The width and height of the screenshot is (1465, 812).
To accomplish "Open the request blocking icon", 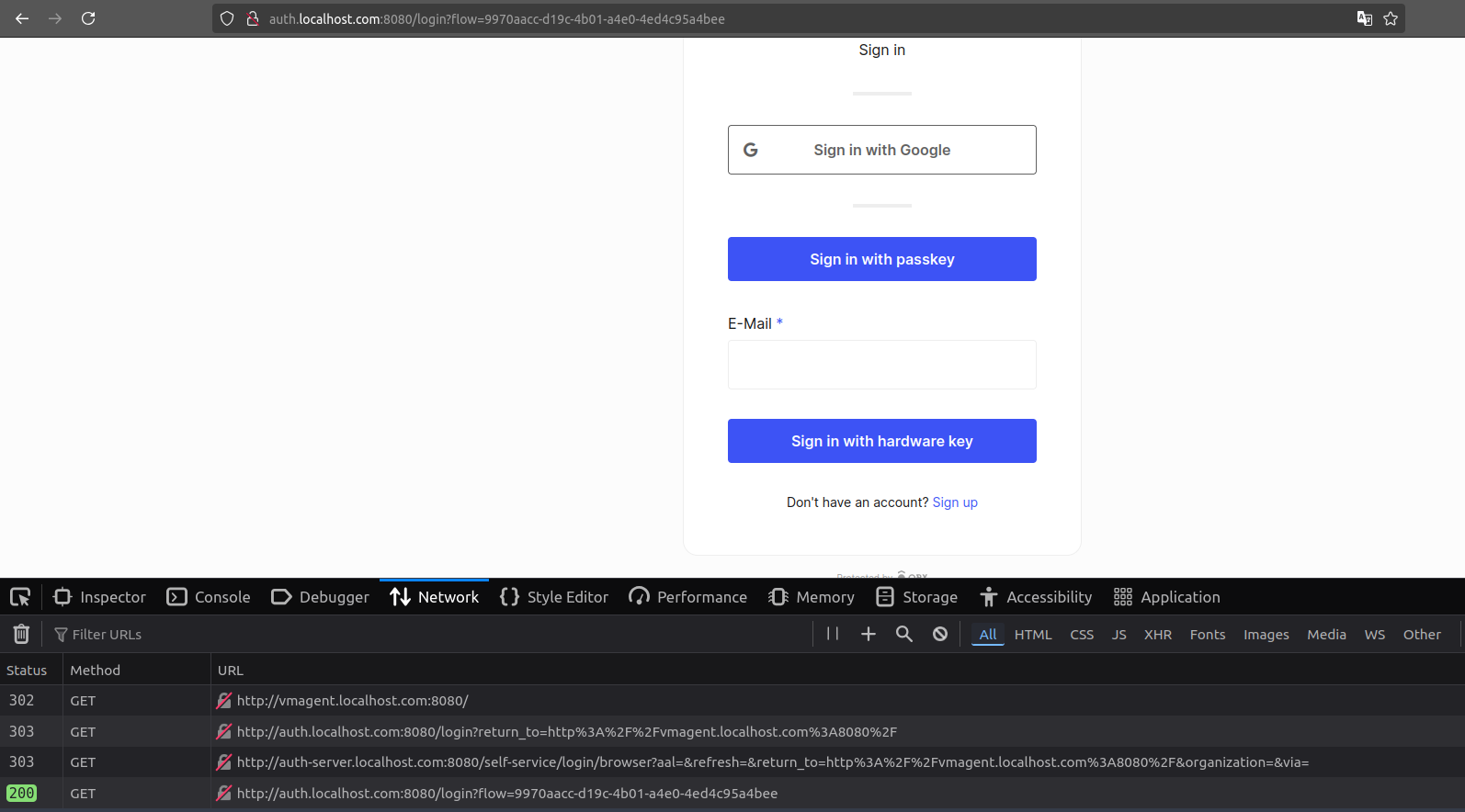I will pyautogui.click(x=940, y=634).
